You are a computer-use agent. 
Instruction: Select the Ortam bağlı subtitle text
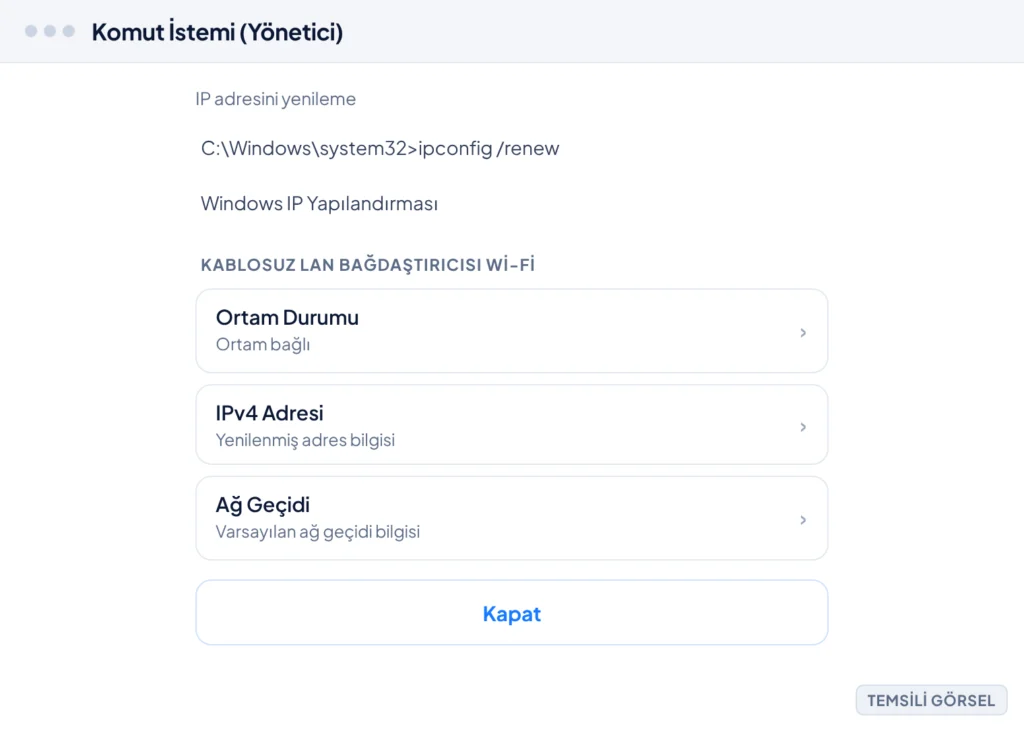[x=263, y=344]
